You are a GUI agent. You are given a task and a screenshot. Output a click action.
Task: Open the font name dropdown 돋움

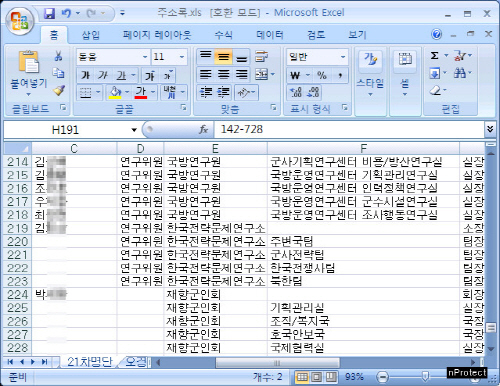[113, 57]
